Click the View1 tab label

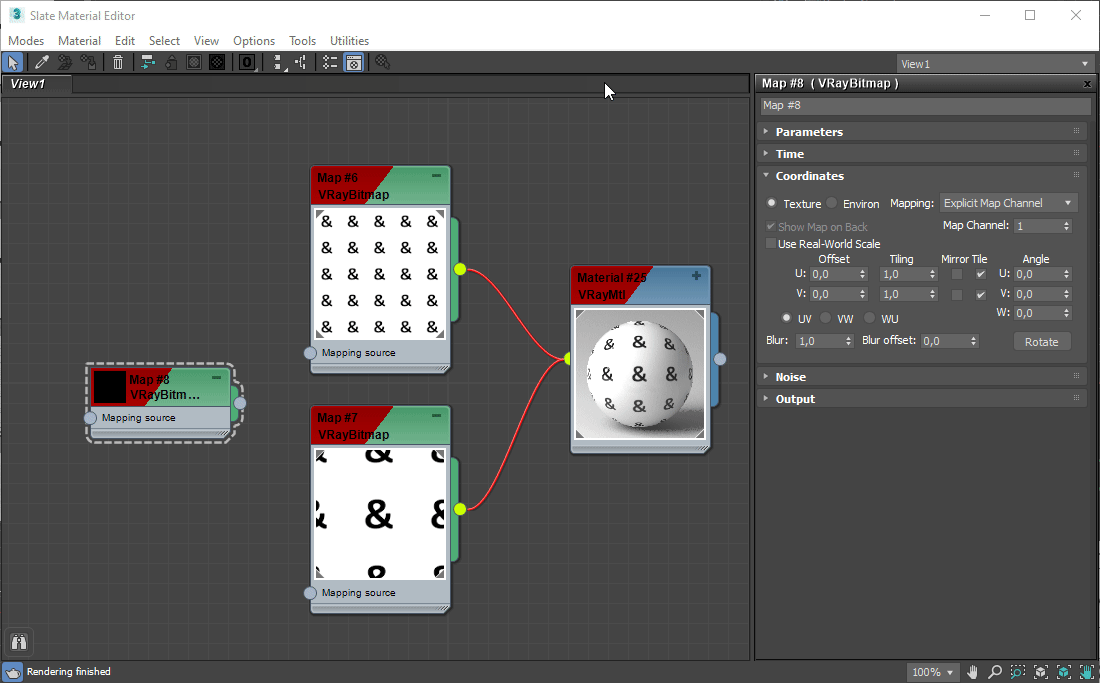(x=26, y=84)
